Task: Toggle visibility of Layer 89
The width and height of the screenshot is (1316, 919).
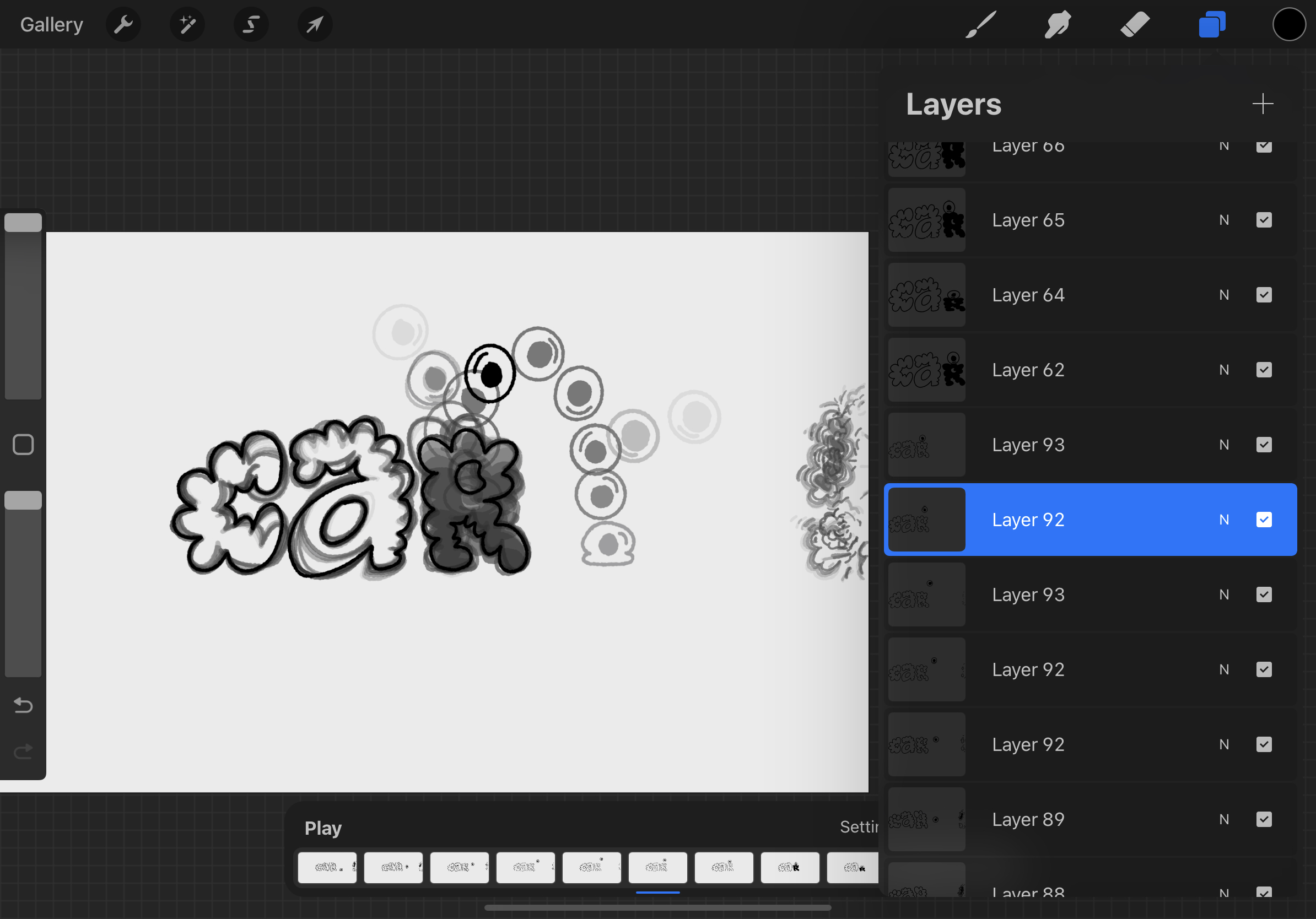Action: pyautogui.click(x=1264, y=819)
